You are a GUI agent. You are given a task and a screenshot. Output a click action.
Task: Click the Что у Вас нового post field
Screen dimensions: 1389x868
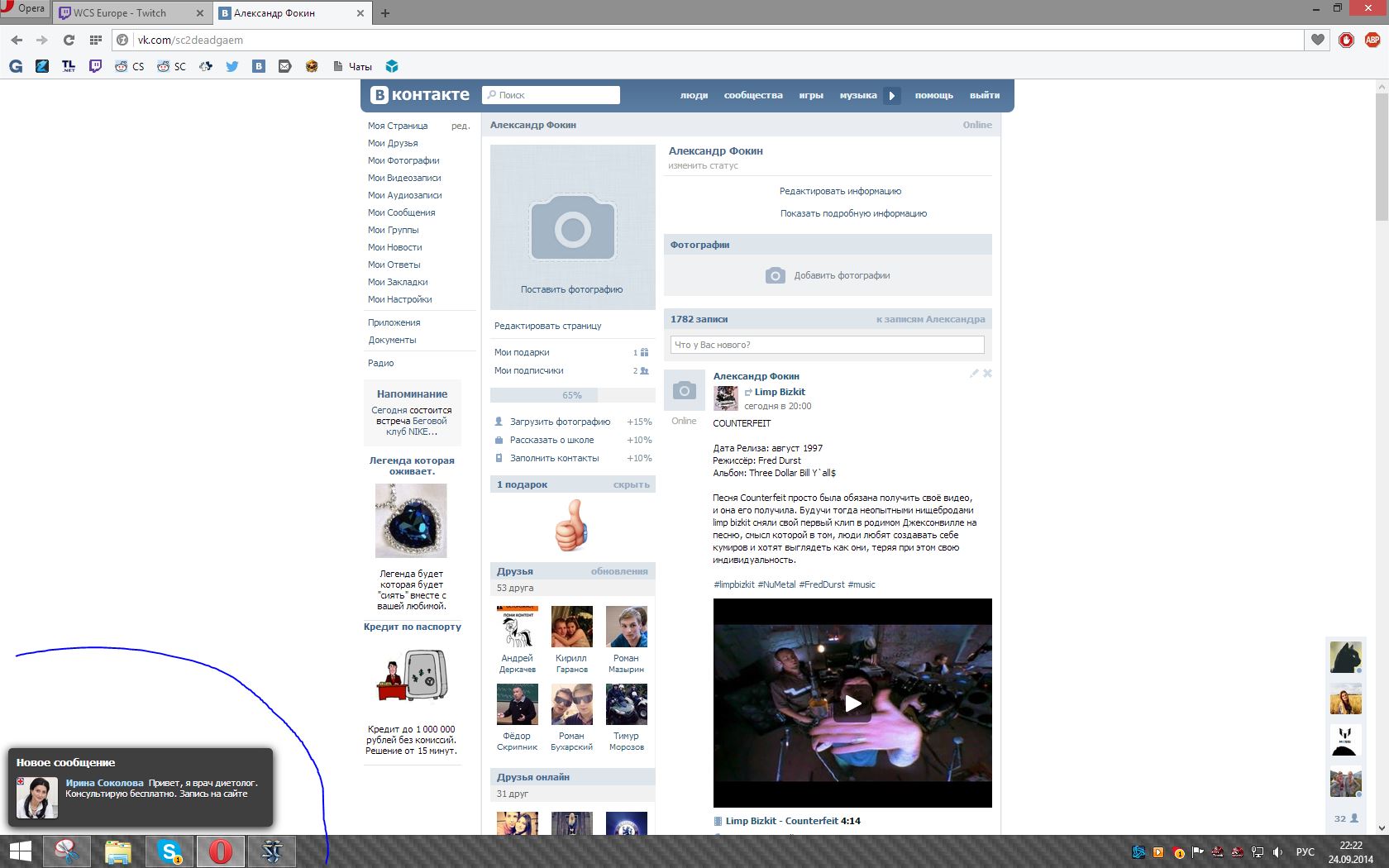click(828, 345)
